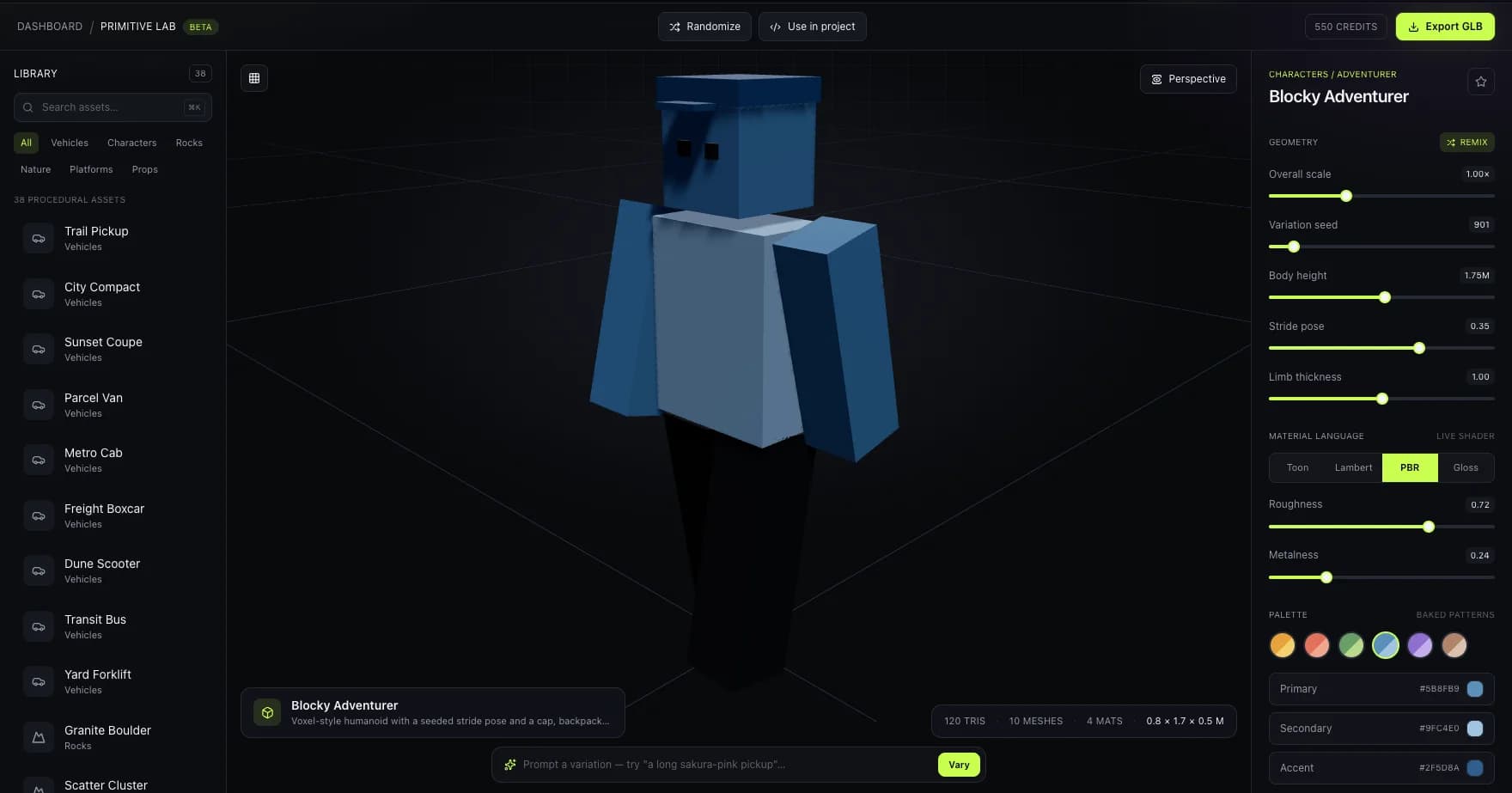Click the Stride pose slider handle
Viewport: 1512px width, 793px height.
(1419, 348)
